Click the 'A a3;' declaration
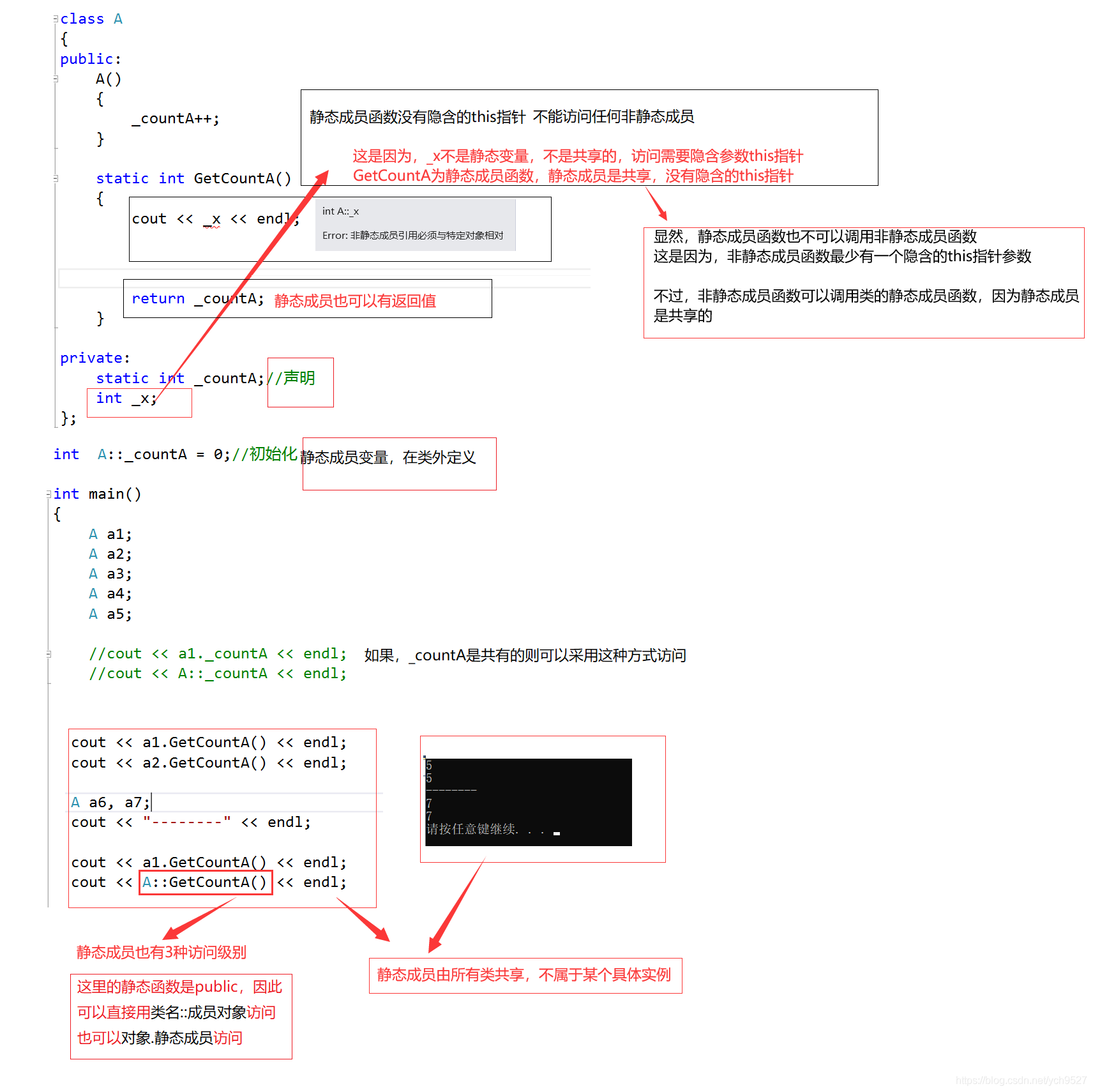 tap(110, 573)
